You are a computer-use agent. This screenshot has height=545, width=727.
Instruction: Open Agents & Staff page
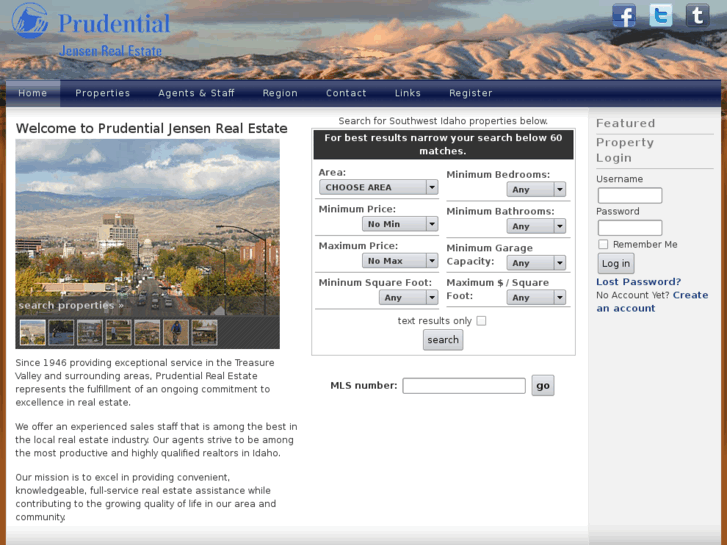196,93
